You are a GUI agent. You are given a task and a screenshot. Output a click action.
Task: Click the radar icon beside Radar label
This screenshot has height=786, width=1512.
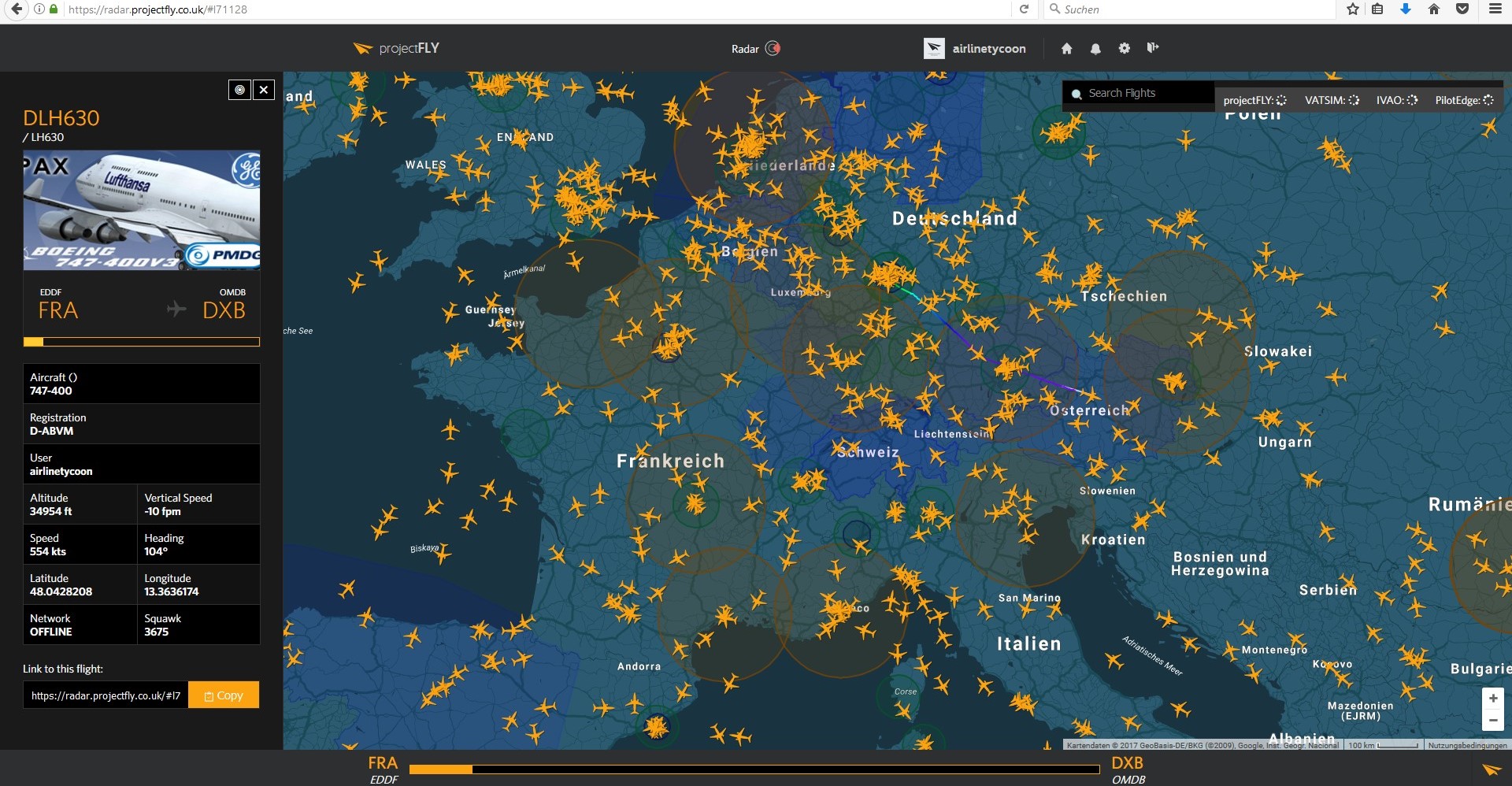pos(773,48)
